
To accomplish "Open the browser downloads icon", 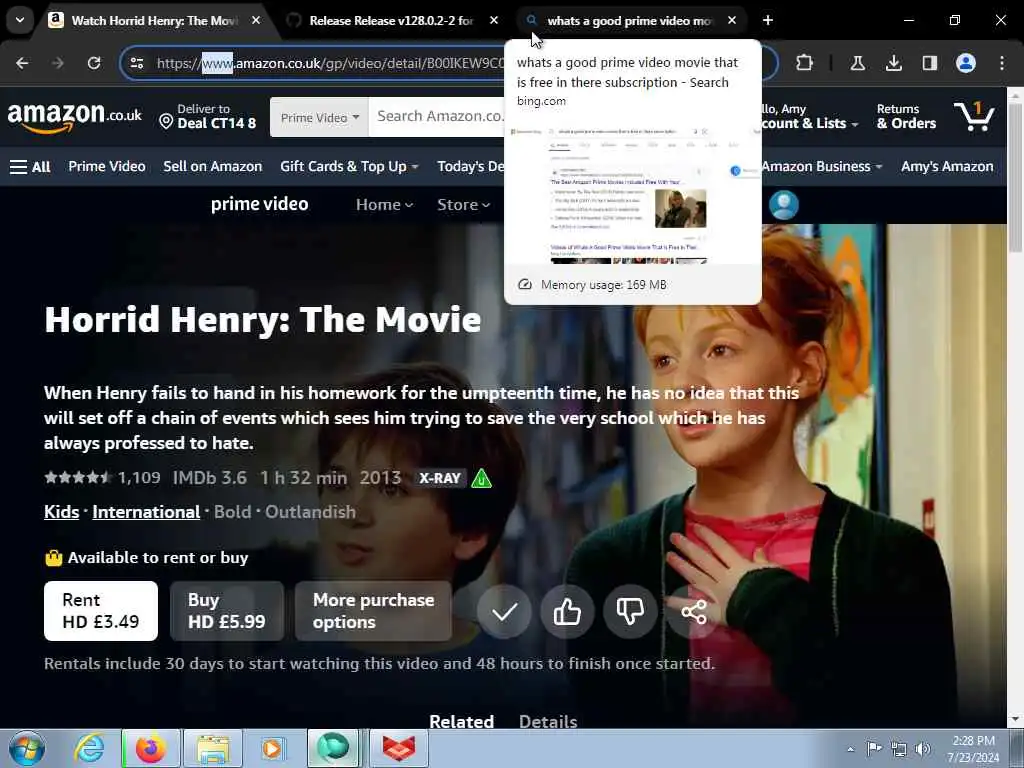I will click(893, 63).
